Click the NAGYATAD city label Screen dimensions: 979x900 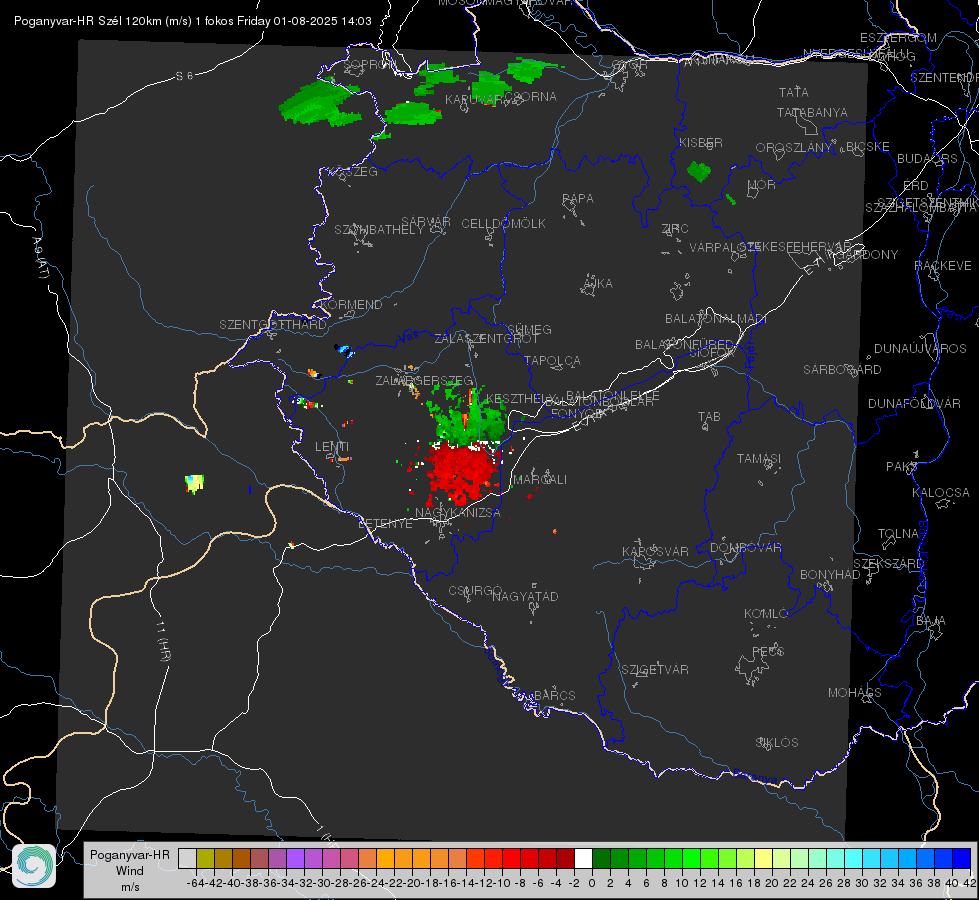pos(525,596)
